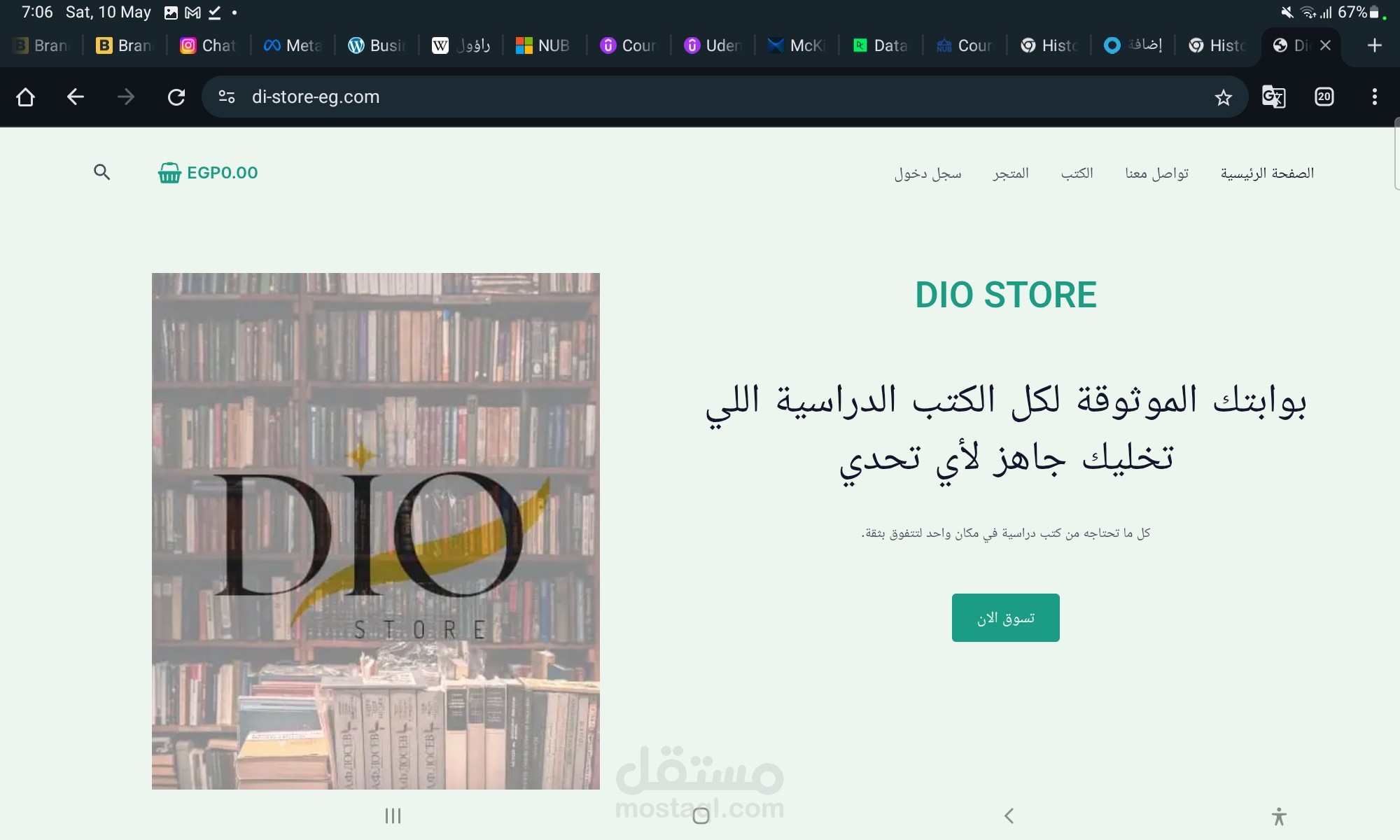1400x840 pixels.
Task: Open الصفحة الرئيسية menu link
Action: (1267, 173)
